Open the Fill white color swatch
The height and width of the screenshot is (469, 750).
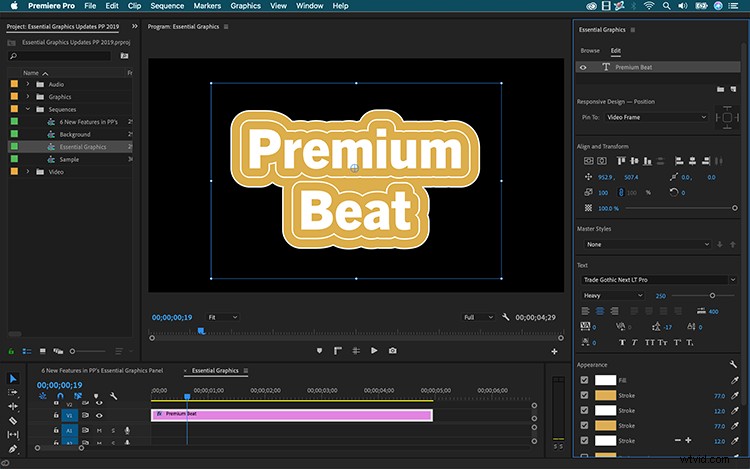coord(605,380)
